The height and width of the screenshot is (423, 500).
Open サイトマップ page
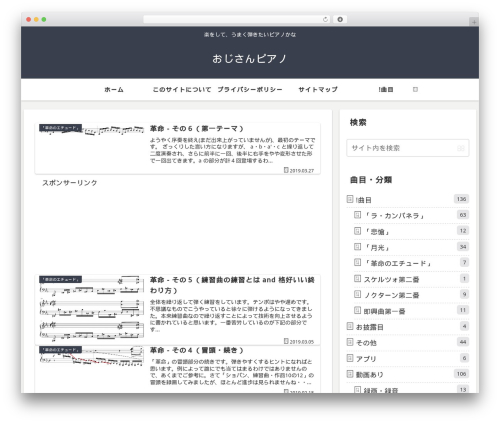coord(318,90)
